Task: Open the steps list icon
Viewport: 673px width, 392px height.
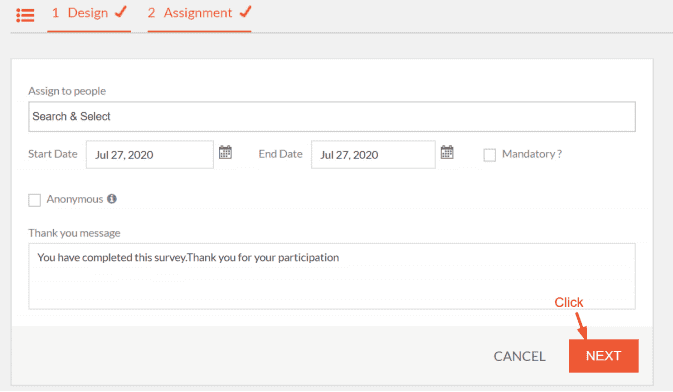Action: coord(25,15)
